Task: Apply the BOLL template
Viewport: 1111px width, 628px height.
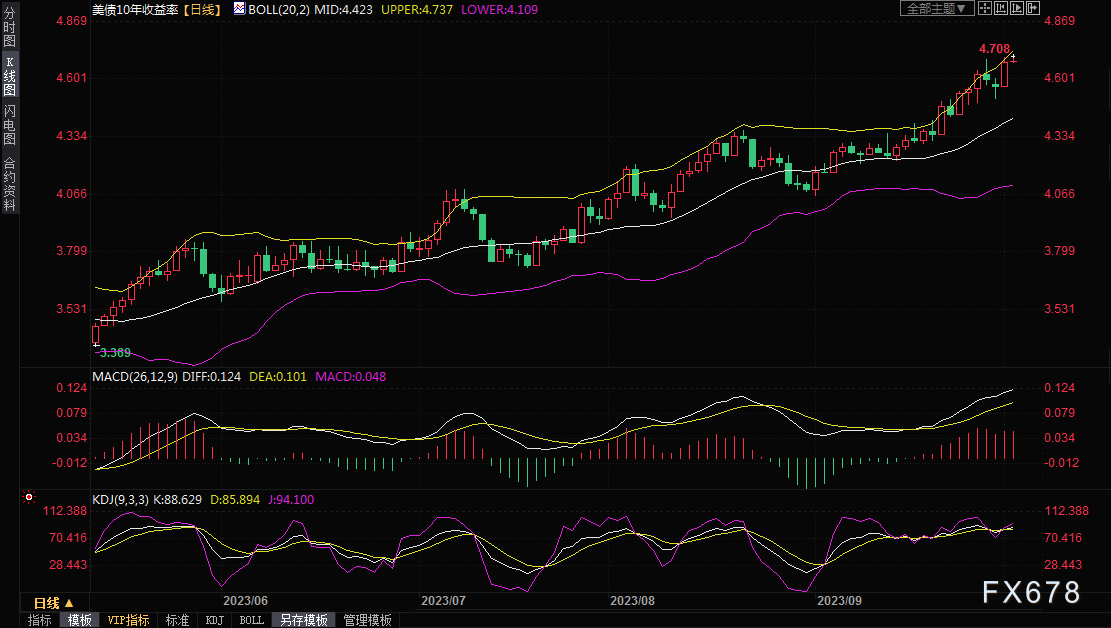Action: tap(252, 620)
